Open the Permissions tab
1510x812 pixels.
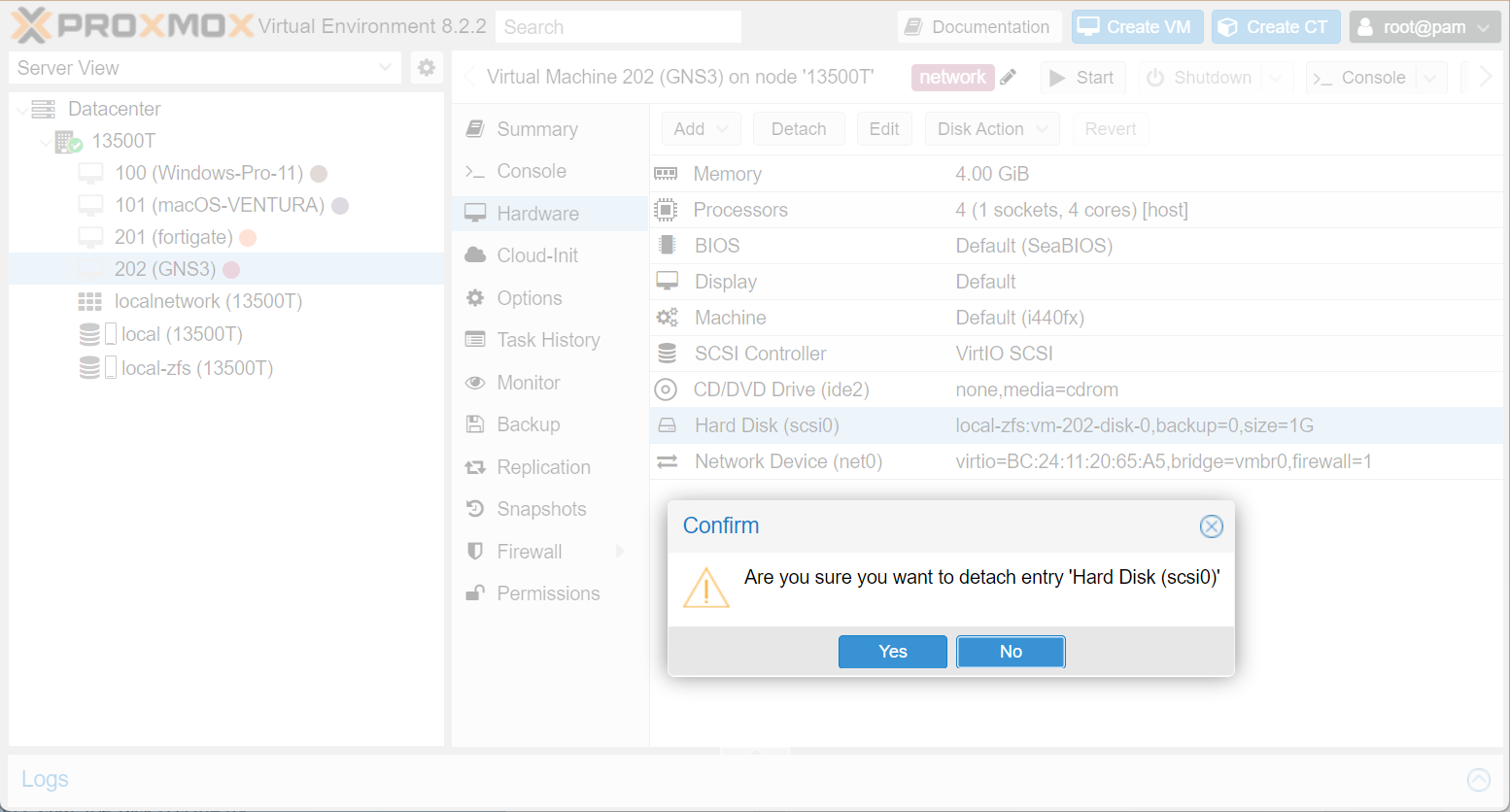tap(550, 593)
